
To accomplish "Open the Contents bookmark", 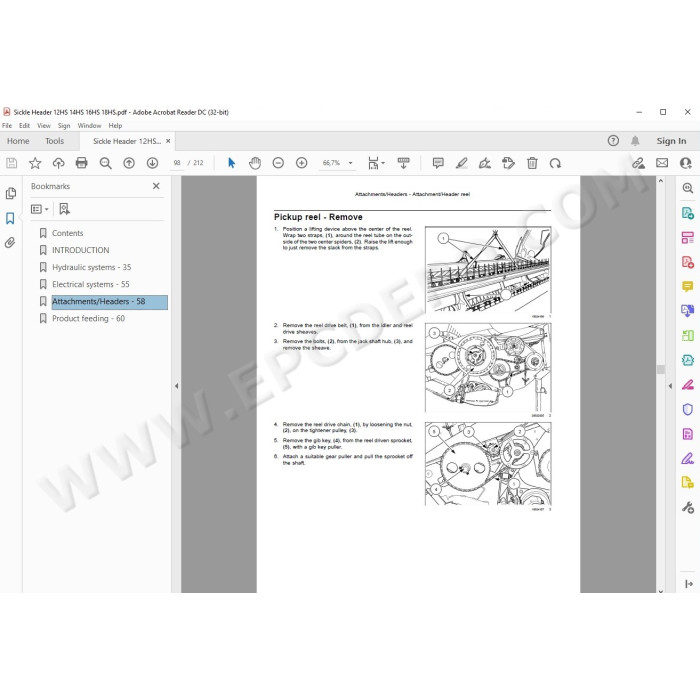I will (x=67, y=233).
